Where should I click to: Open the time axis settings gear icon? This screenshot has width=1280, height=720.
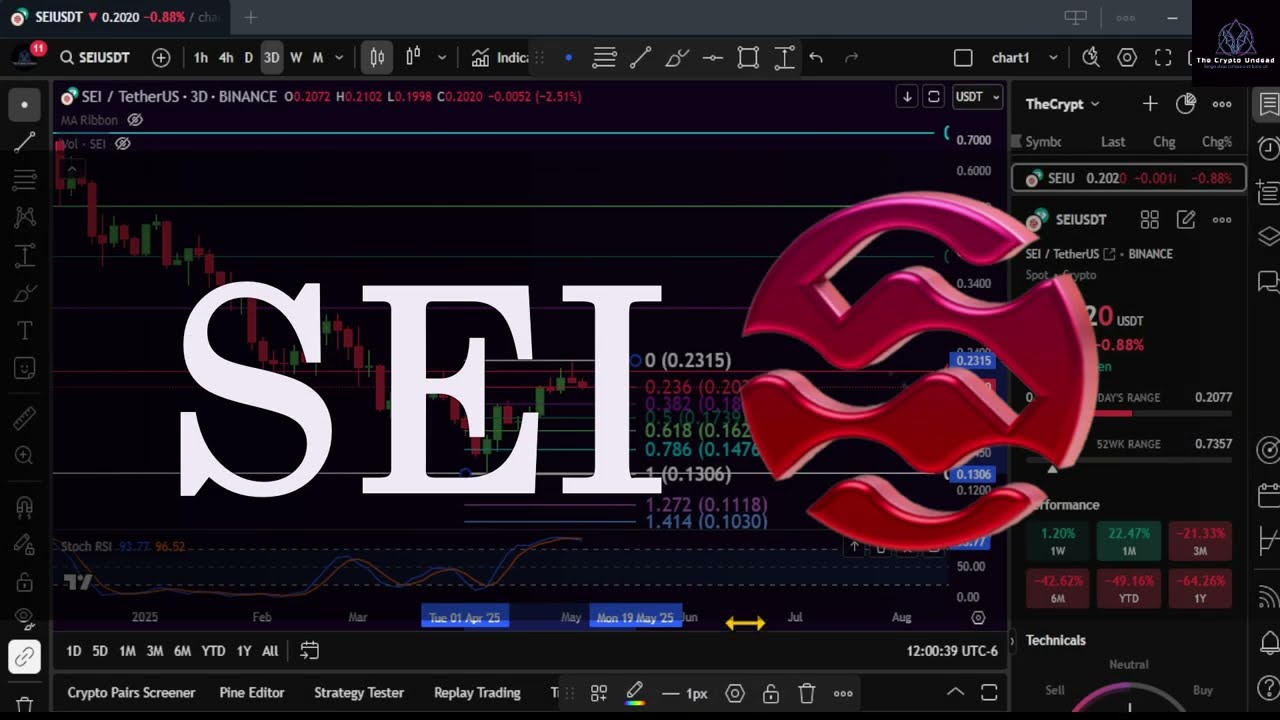coord(978,618)
